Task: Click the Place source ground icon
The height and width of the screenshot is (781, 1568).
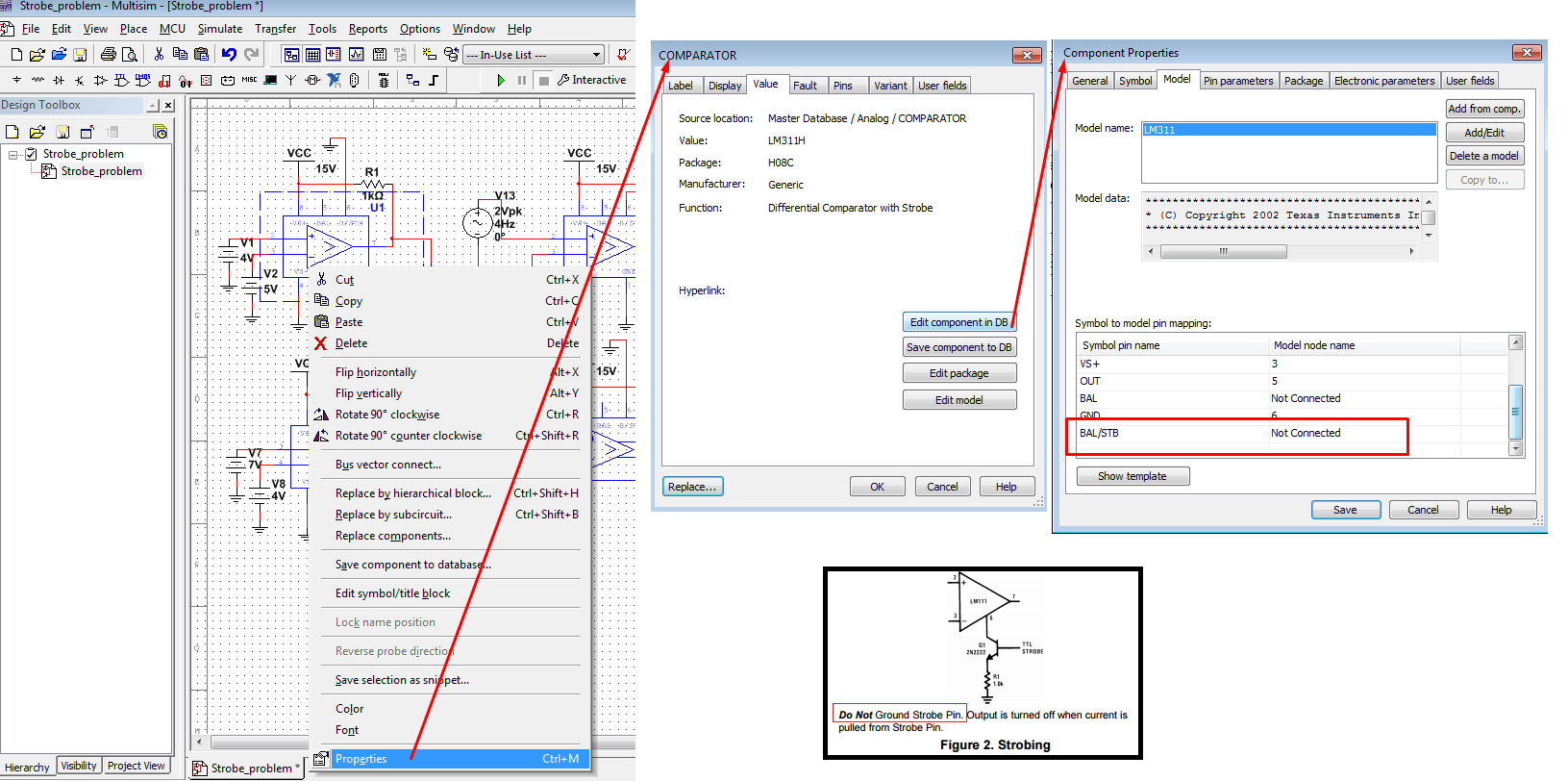Action: (x=16, y=81)
